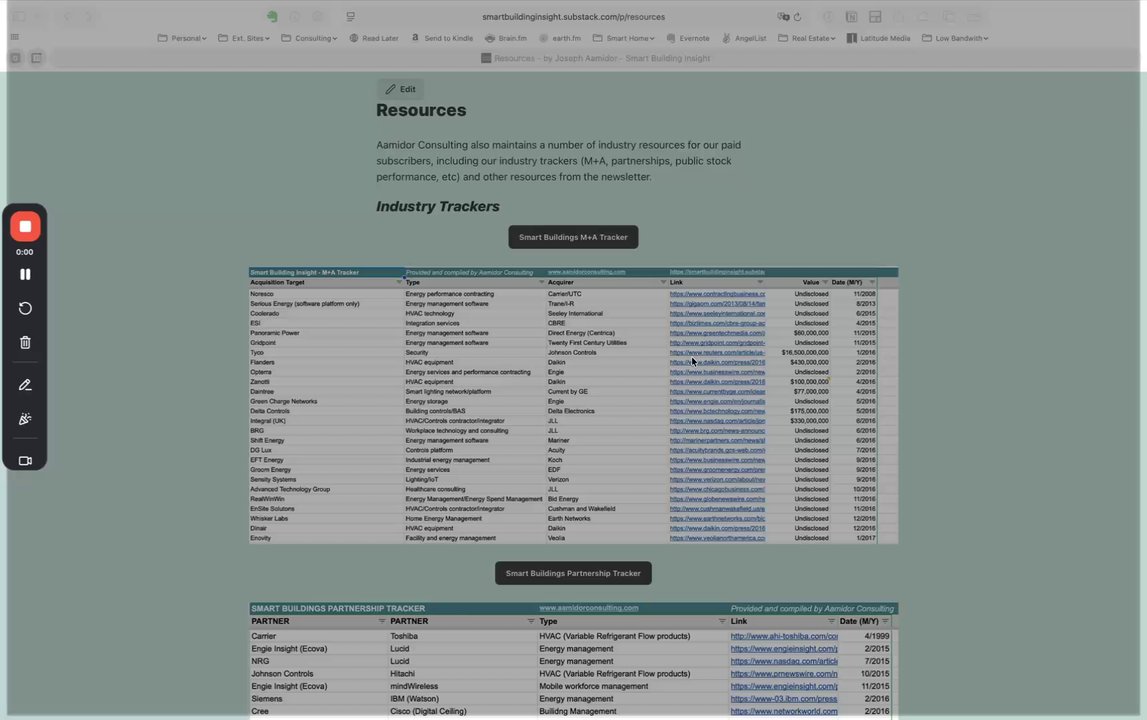Viewport: 1147px width, 720px height.
Task: Open the Brain.fm bookmark
Action: click(505, 38)
